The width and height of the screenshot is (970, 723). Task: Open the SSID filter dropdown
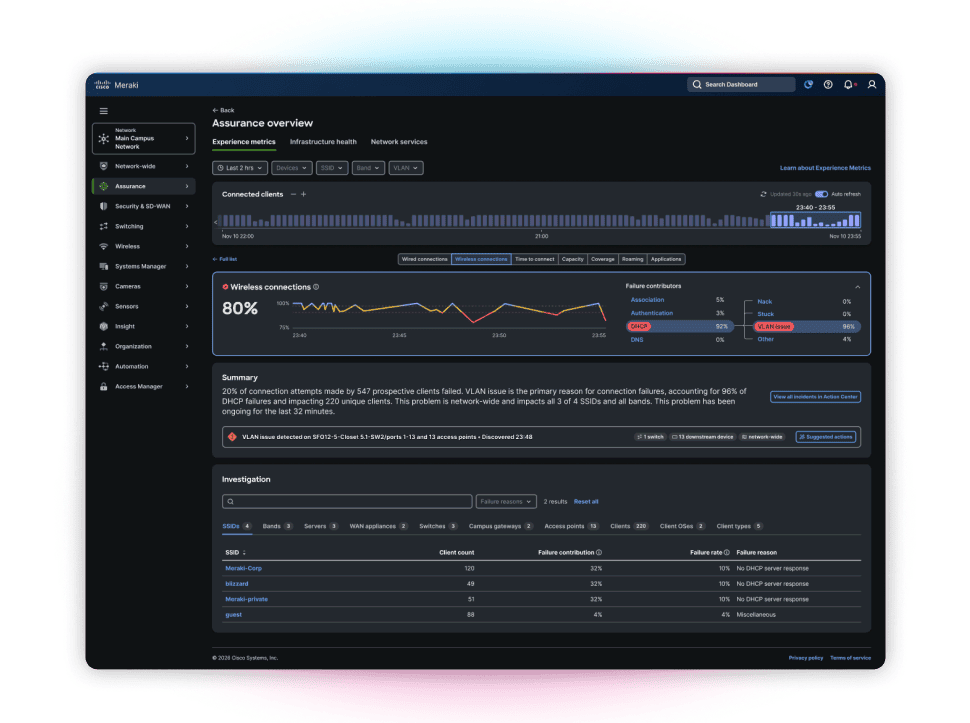click(332, 168)
